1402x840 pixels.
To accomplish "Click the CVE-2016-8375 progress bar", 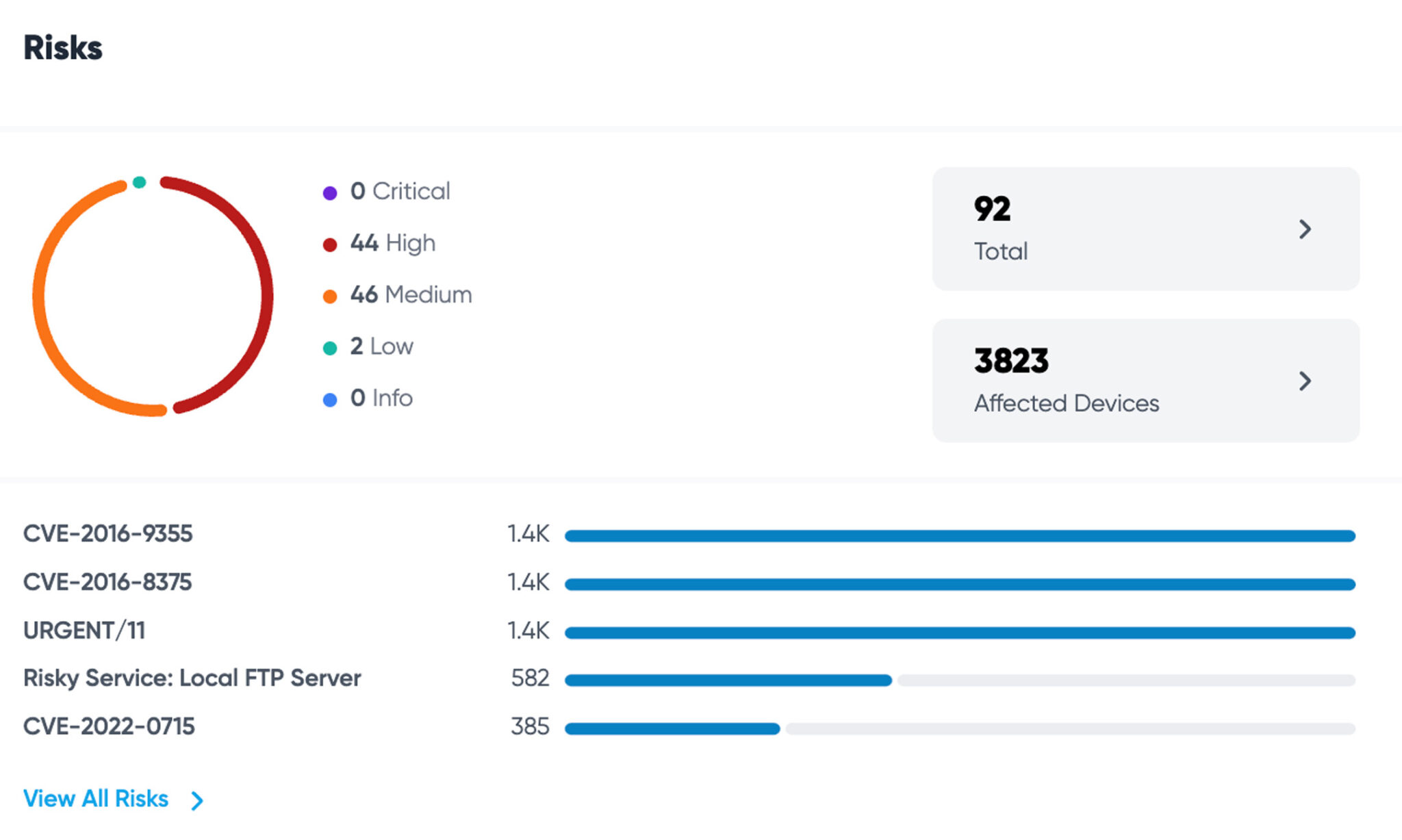I will coord(960,584).
